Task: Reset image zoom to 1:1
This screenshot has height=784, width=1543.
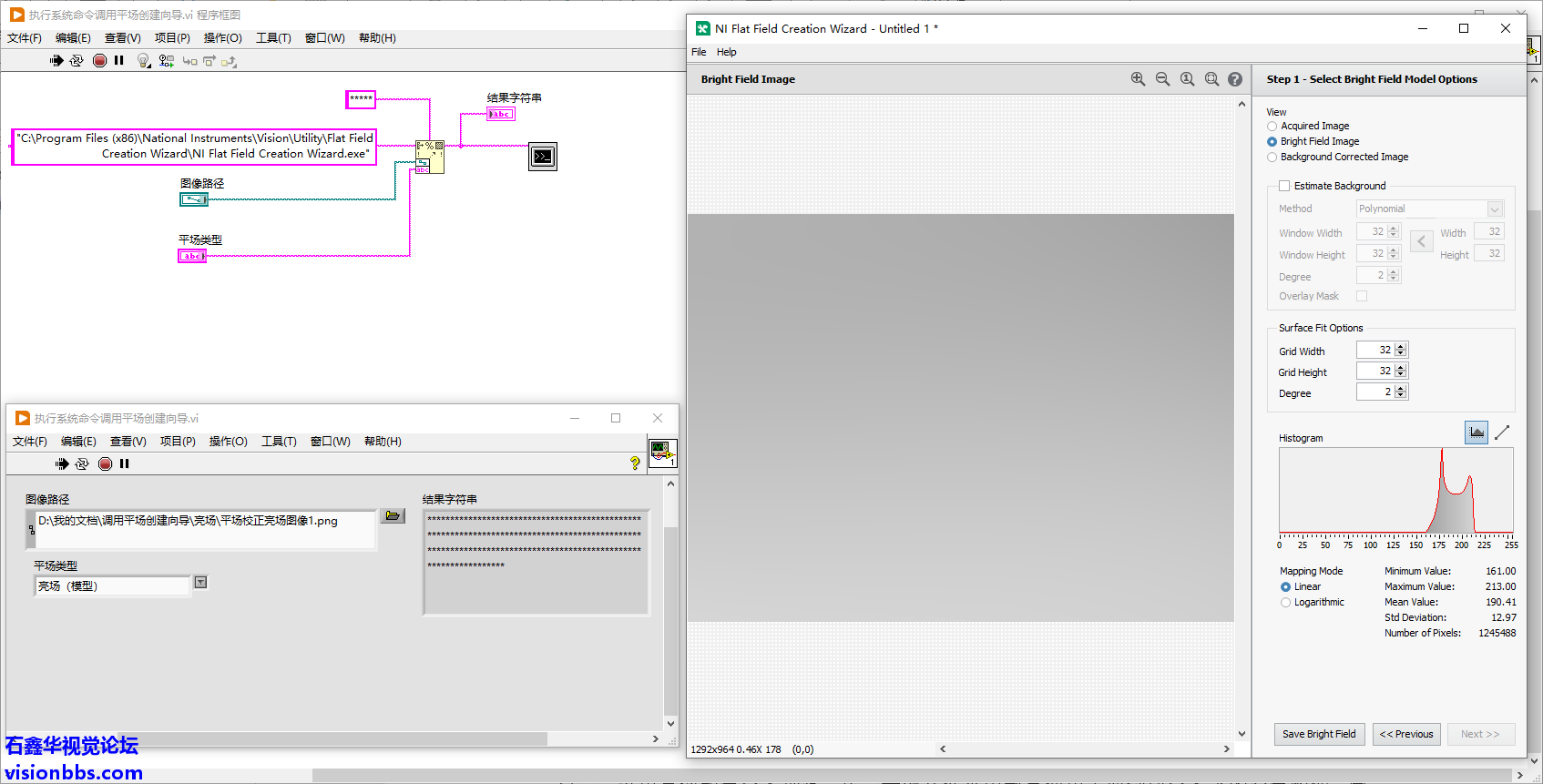Action: click(x=1187, y=79)
